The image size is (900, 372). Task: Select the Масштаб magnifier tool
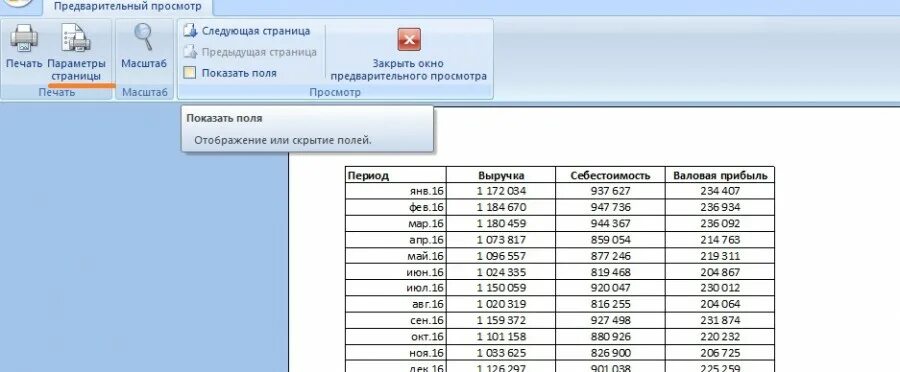pyautogui.click(x=143, y=46)
